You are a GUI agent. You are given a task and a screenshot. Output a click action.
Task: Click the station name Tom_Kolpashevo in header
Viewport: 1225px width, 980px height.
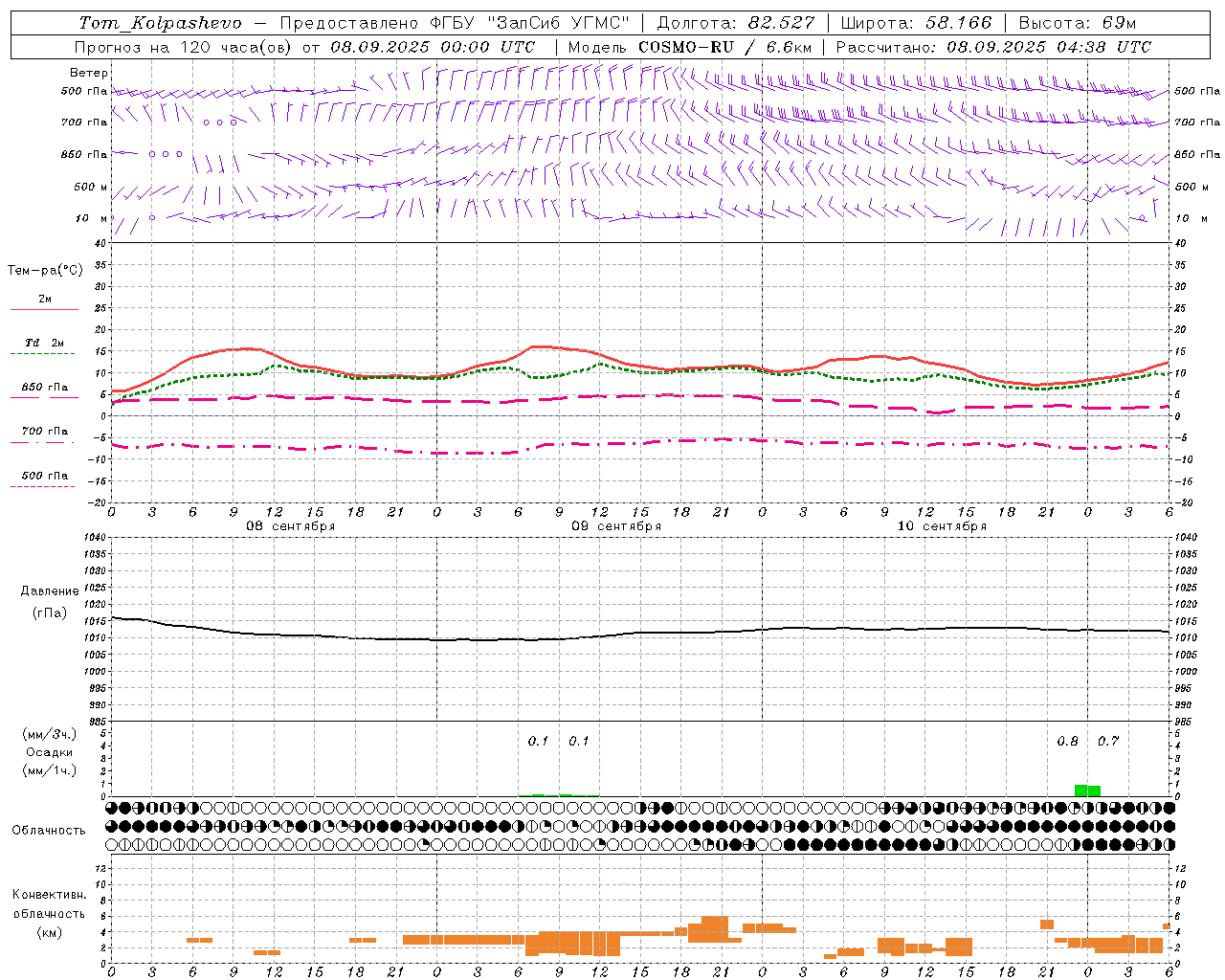coord(160,23)
